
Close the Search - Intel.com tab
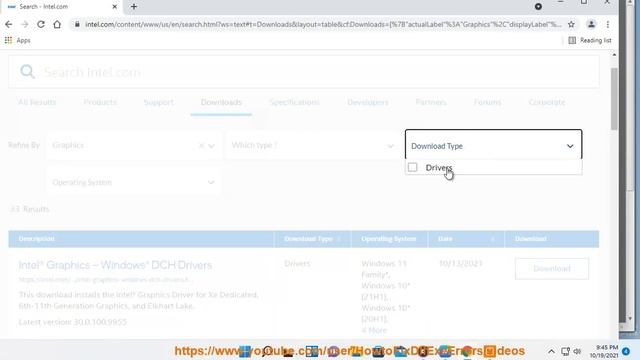pos(115,7)
